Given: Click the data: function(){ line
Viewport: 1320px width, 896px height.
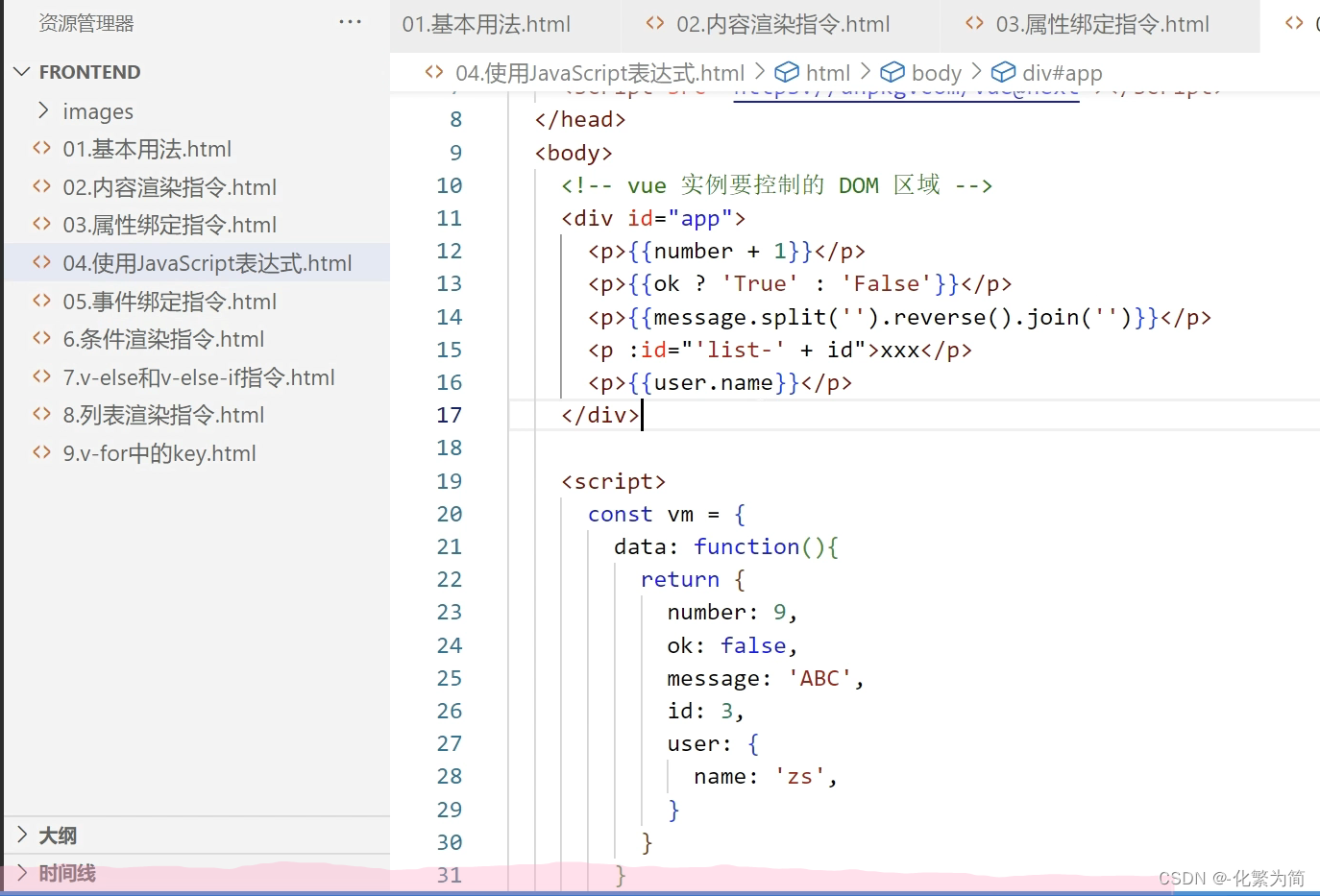Looking at the screenshot, I should (726, 546).
